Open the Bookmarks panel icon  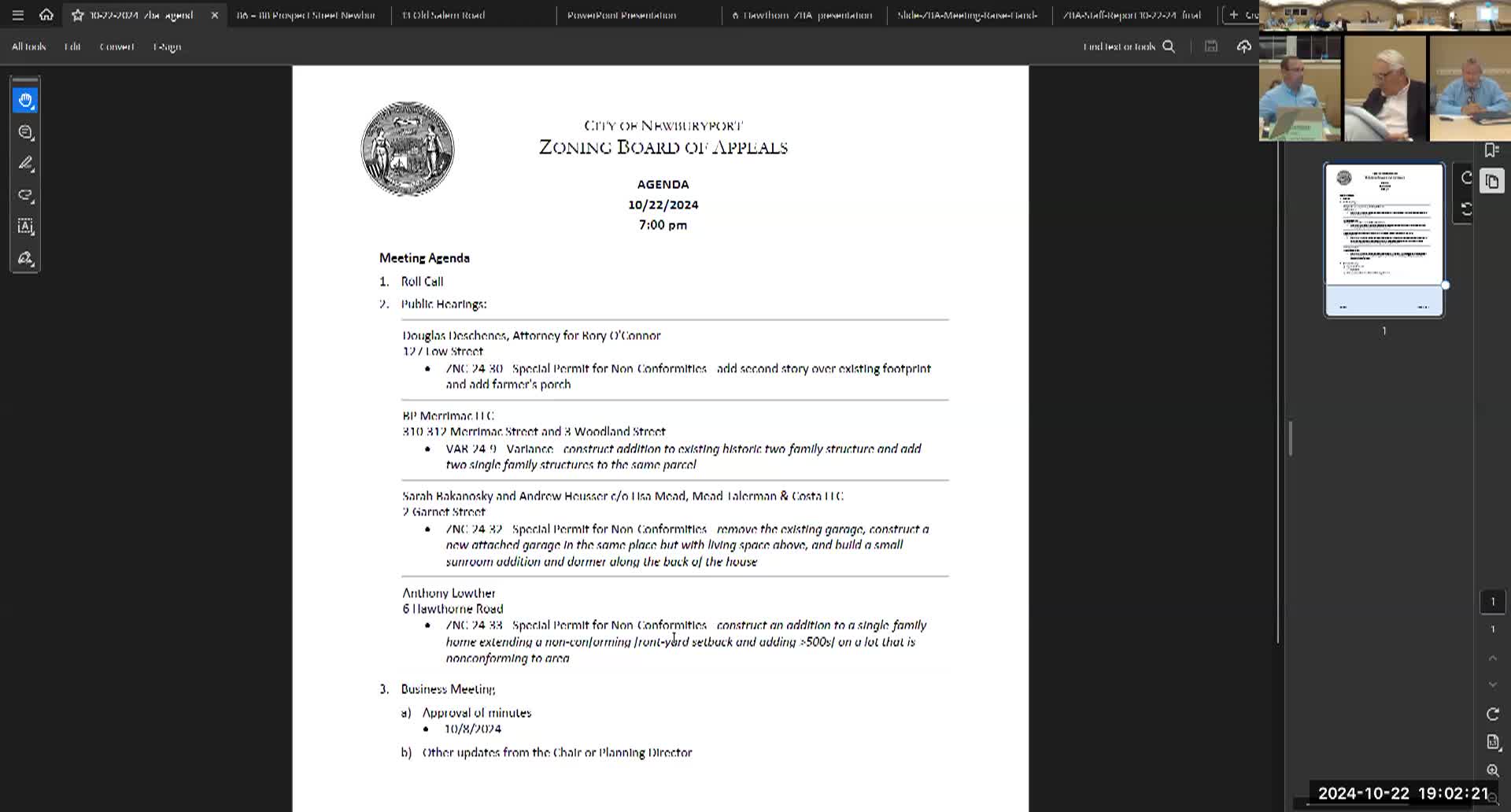1491,150
